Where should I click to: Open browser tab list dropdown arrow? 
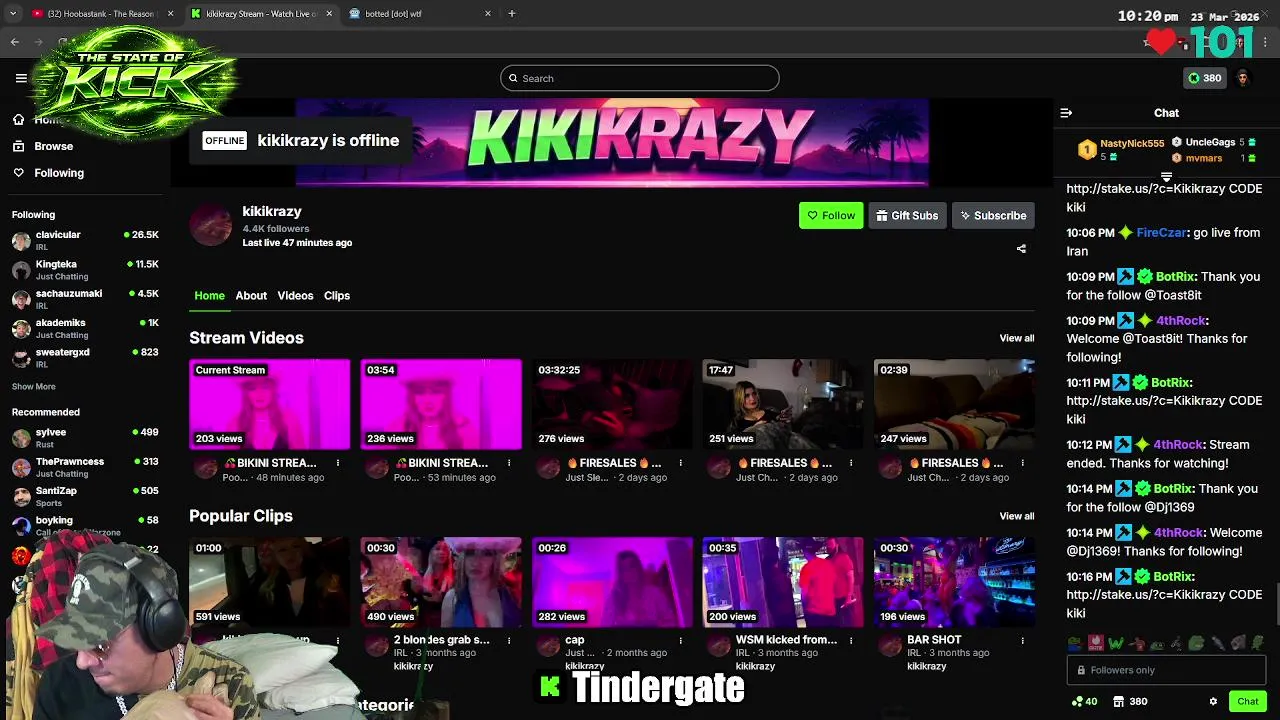coord(13,14)
